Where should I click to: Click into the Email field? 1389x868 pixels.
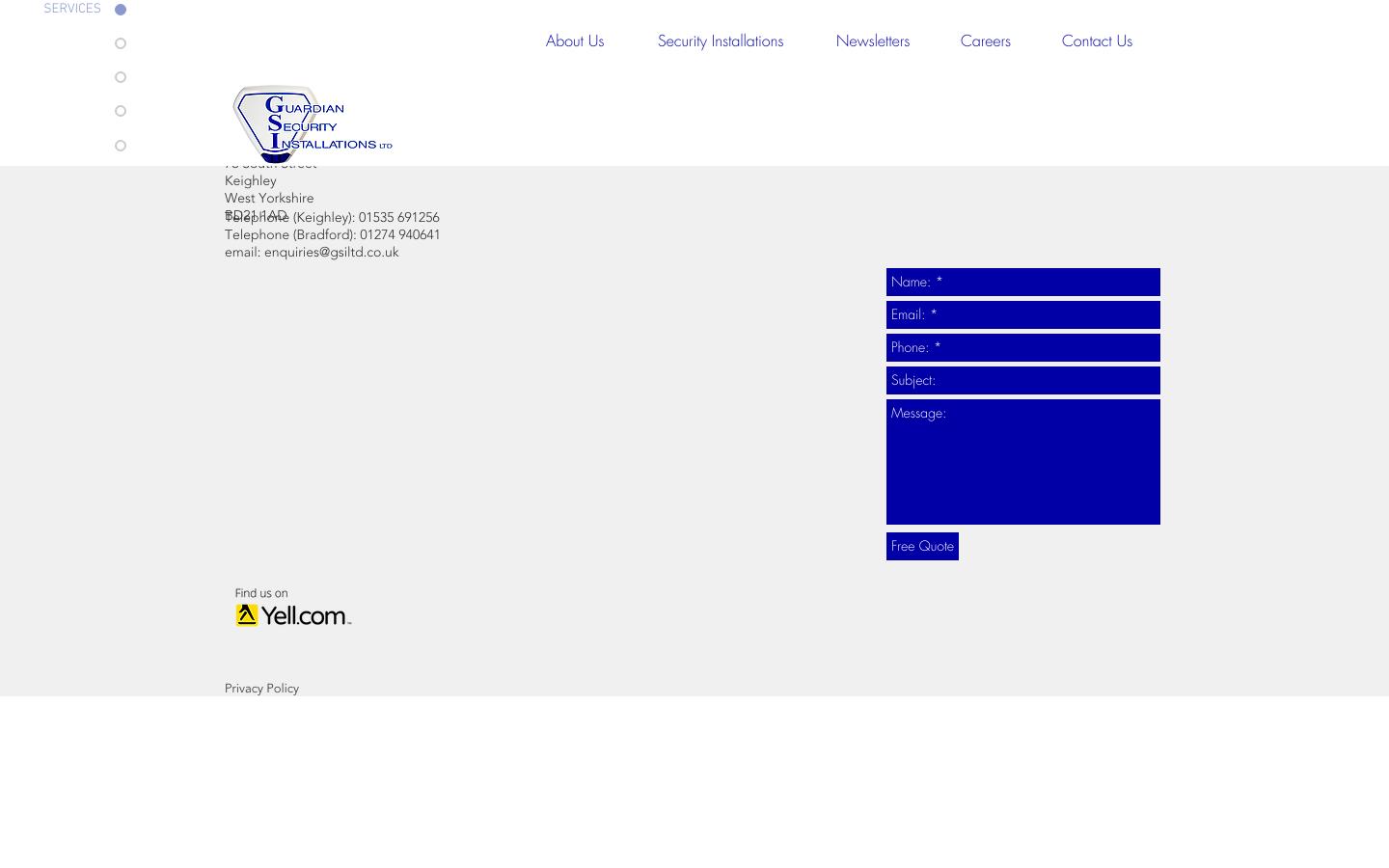click(1022, 314)
